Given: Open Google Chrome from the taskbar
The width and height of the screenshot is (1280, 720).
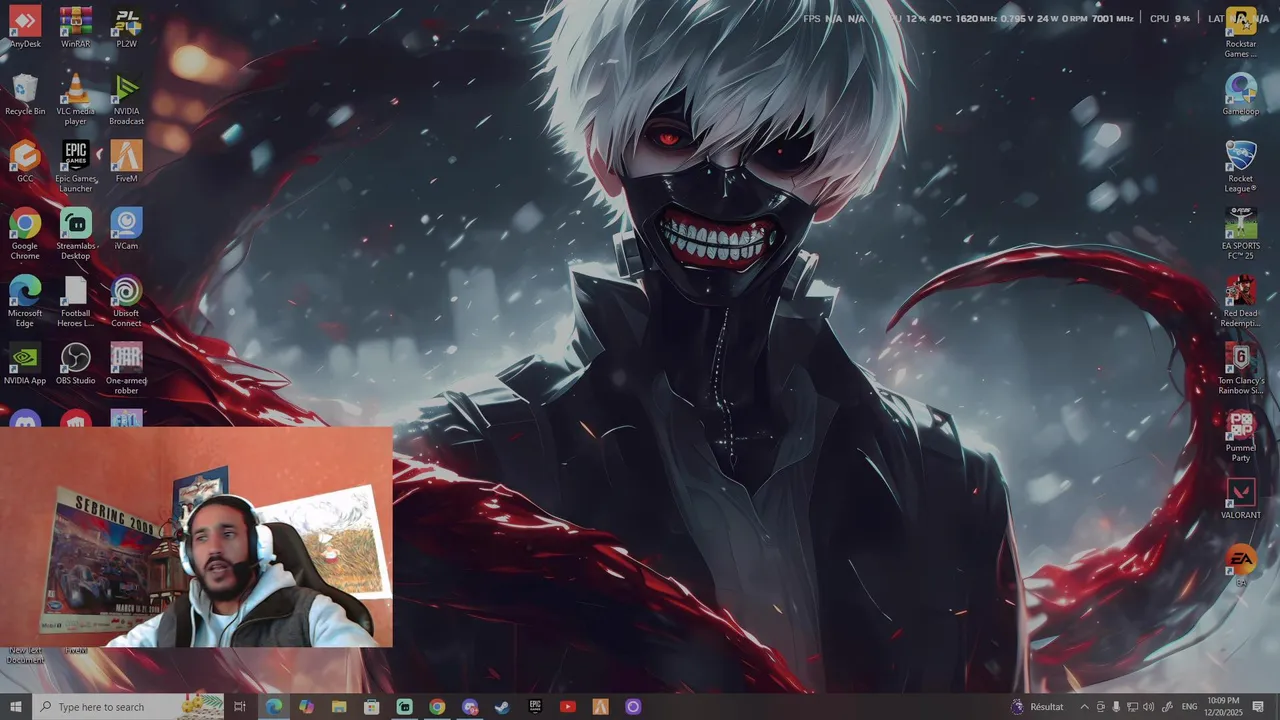Looking at the screenshot, I should pyautogui.click(x=437, y=707).
